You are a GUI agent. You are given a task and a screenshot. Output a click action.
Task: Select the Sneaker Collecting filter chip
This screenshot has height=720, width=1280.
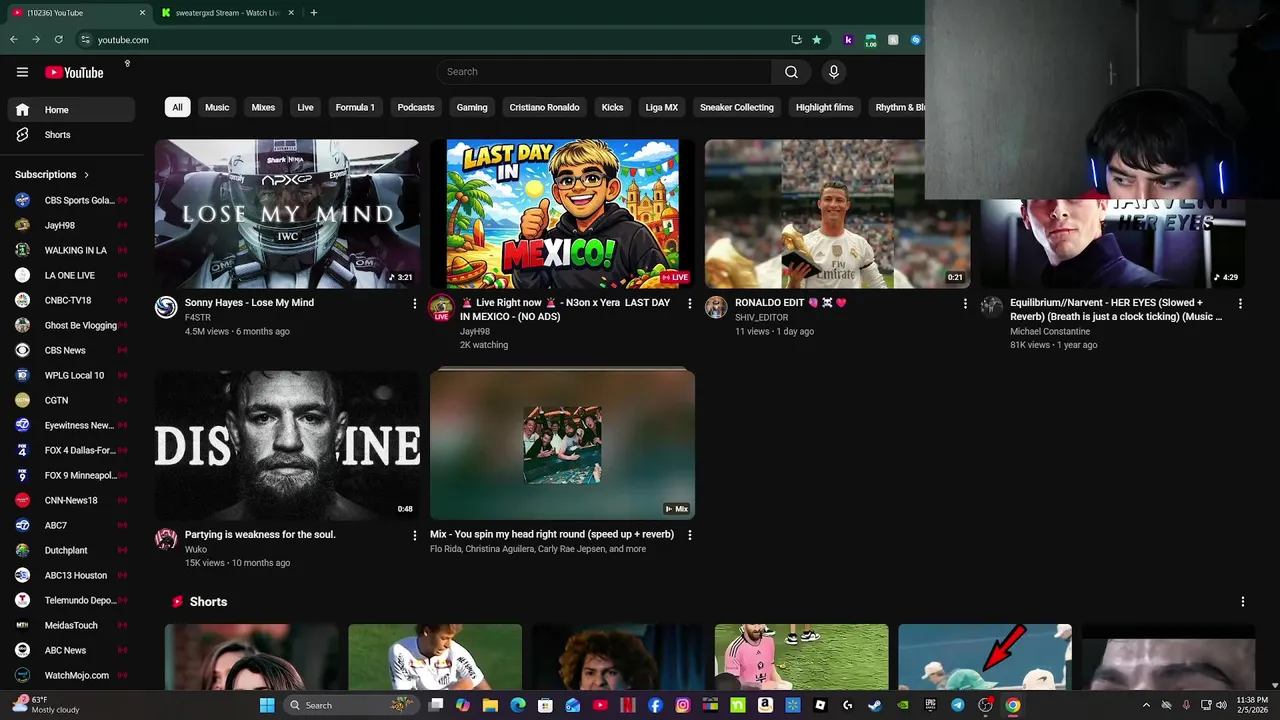point(737,107)
